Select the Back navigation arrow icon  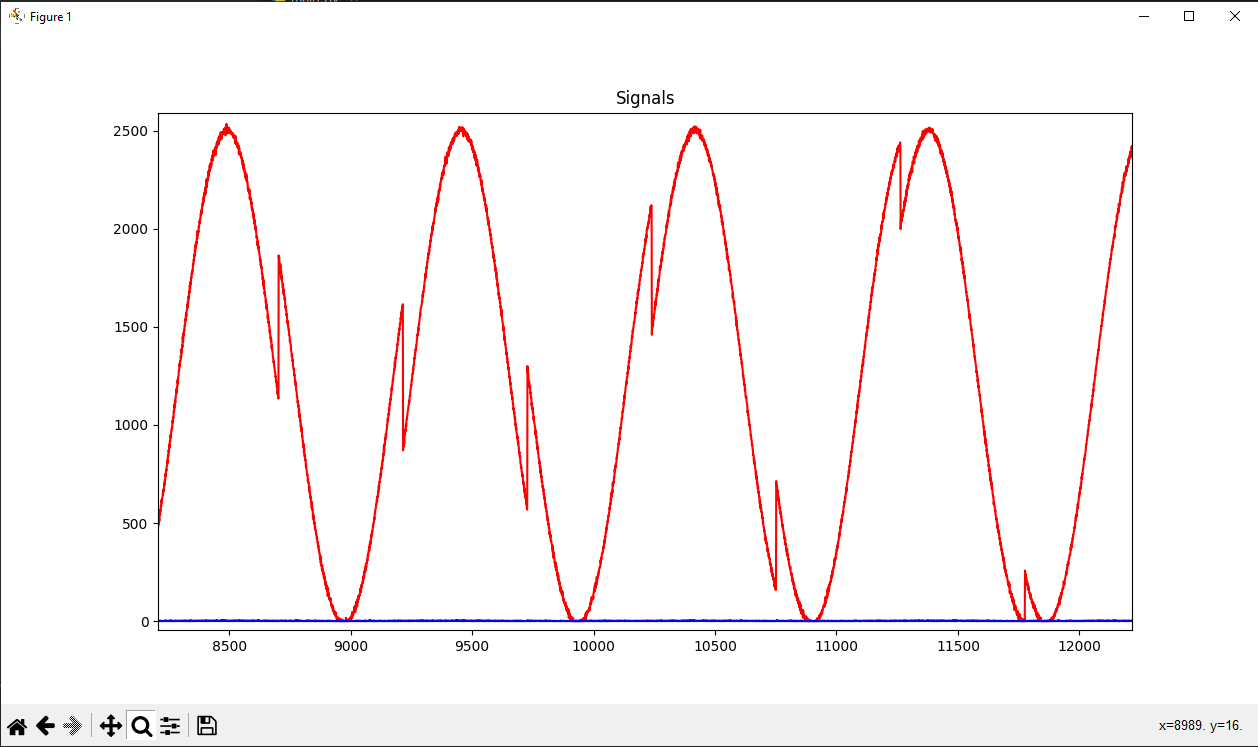(x=45, y=725)
